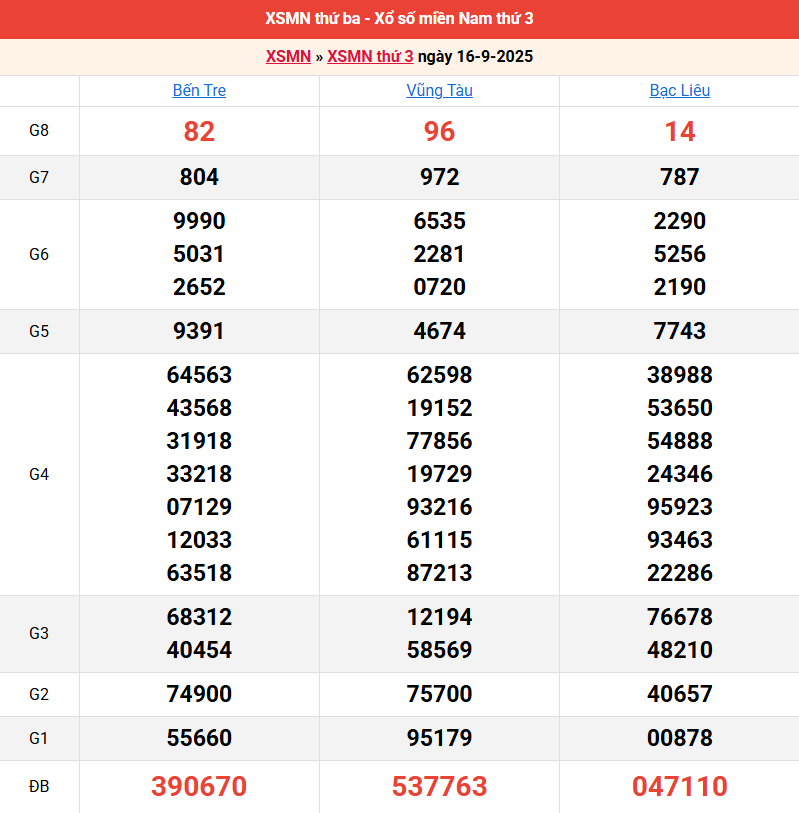Open the Bạc Liêu province link
Image resolution: width=799 pixels, height=813 pixels.
pyautogui.click(x=679, y=90)
